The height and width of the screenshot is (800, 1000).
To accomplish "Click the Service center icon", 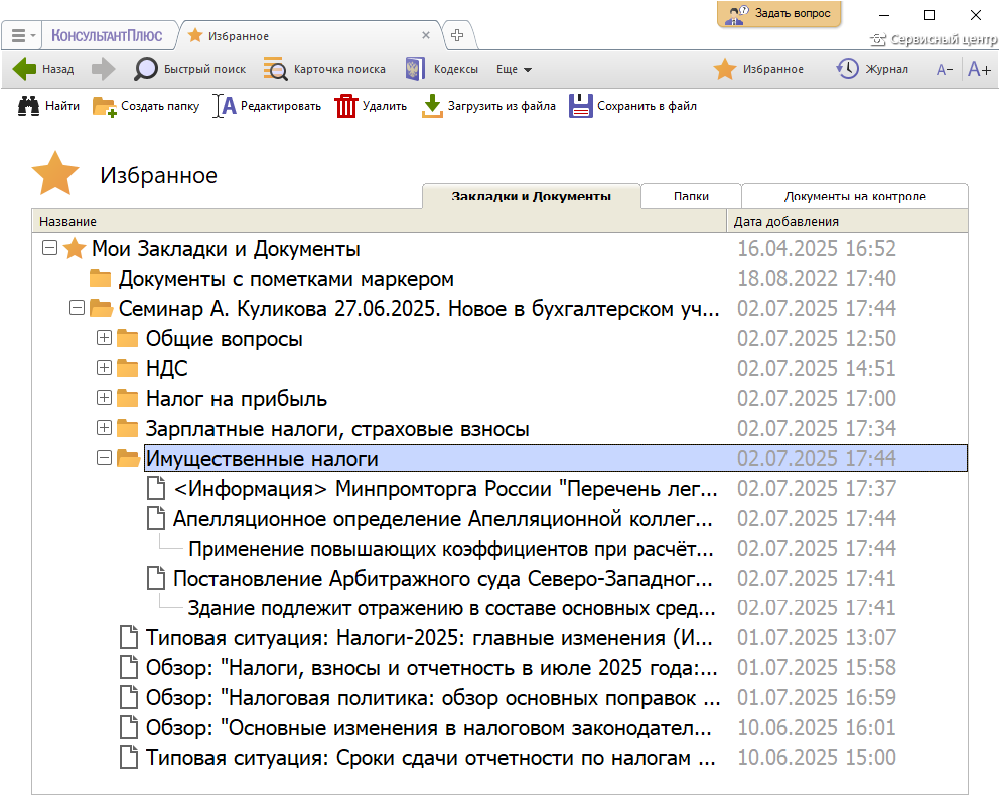I will (x=878, y=40).
